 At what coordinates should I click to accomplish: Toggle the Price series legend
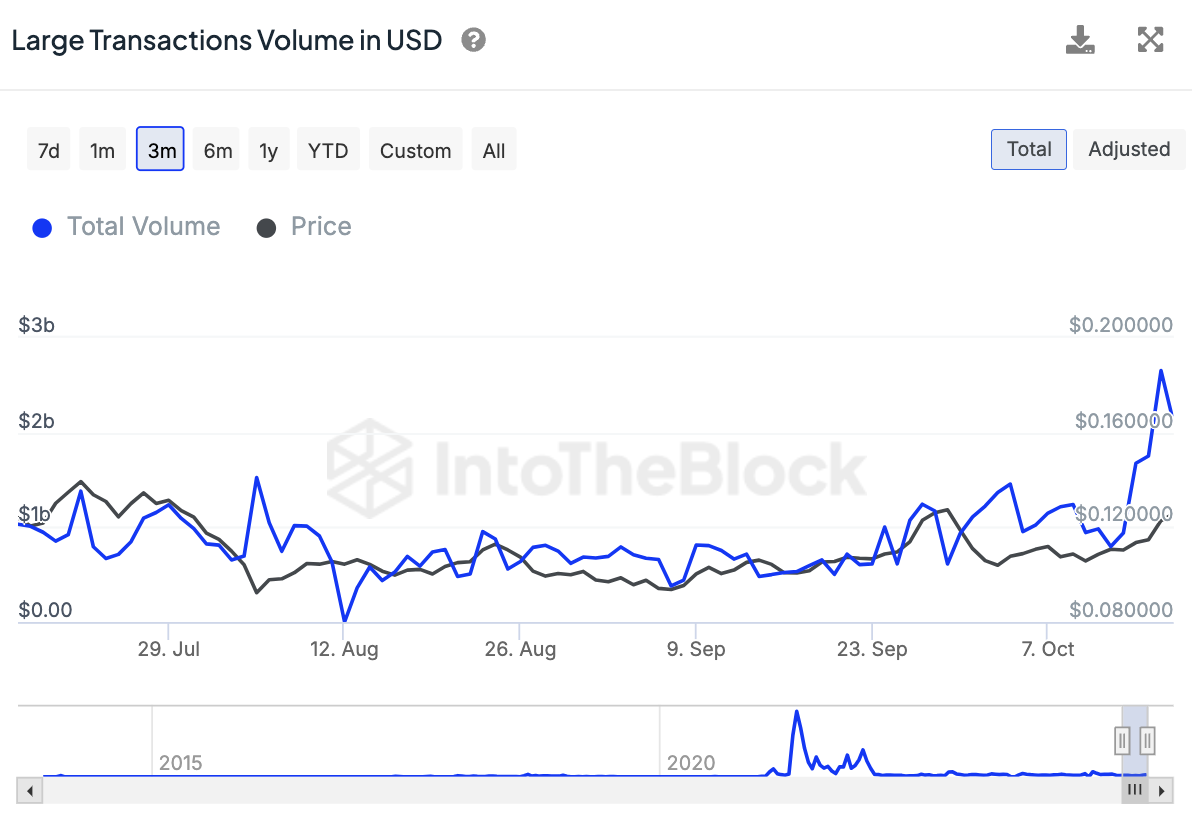click(x=305, y=227)
